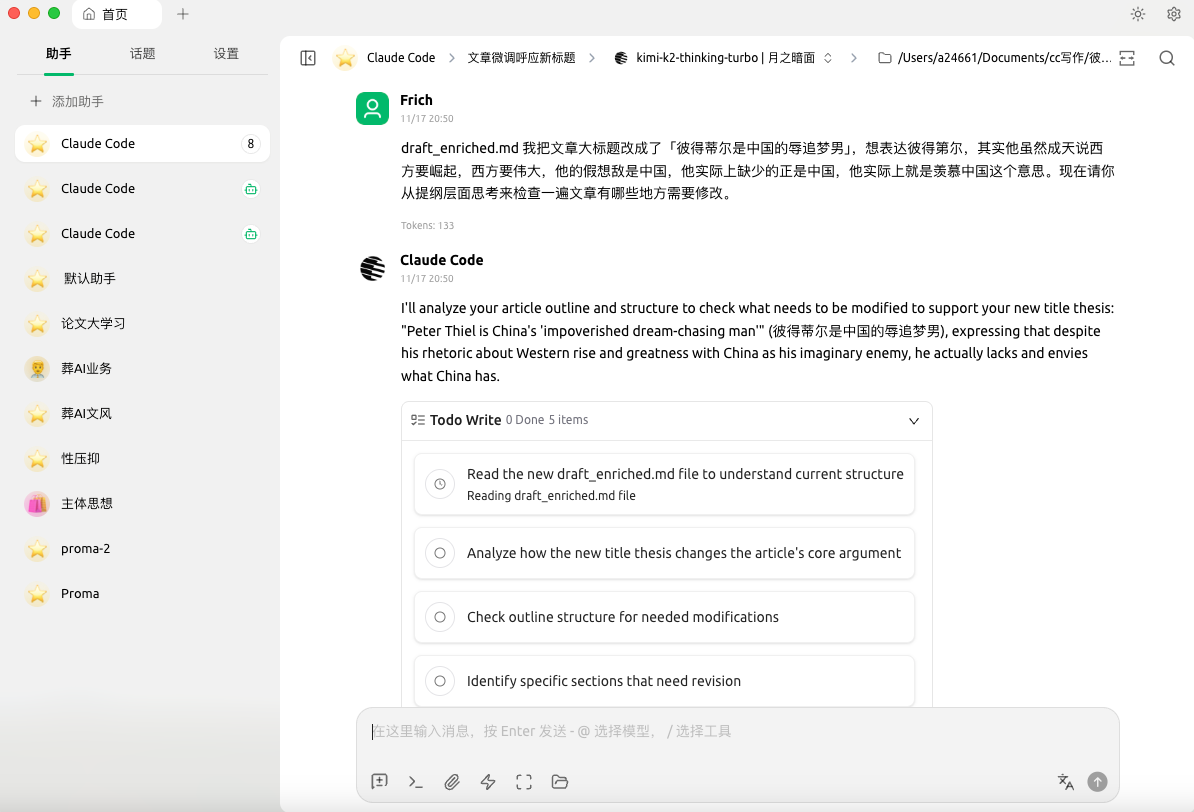The height and width of the screenshot is (812, 1194).
Task: Click the 添加助手 button
Action: tap(67, 101)
